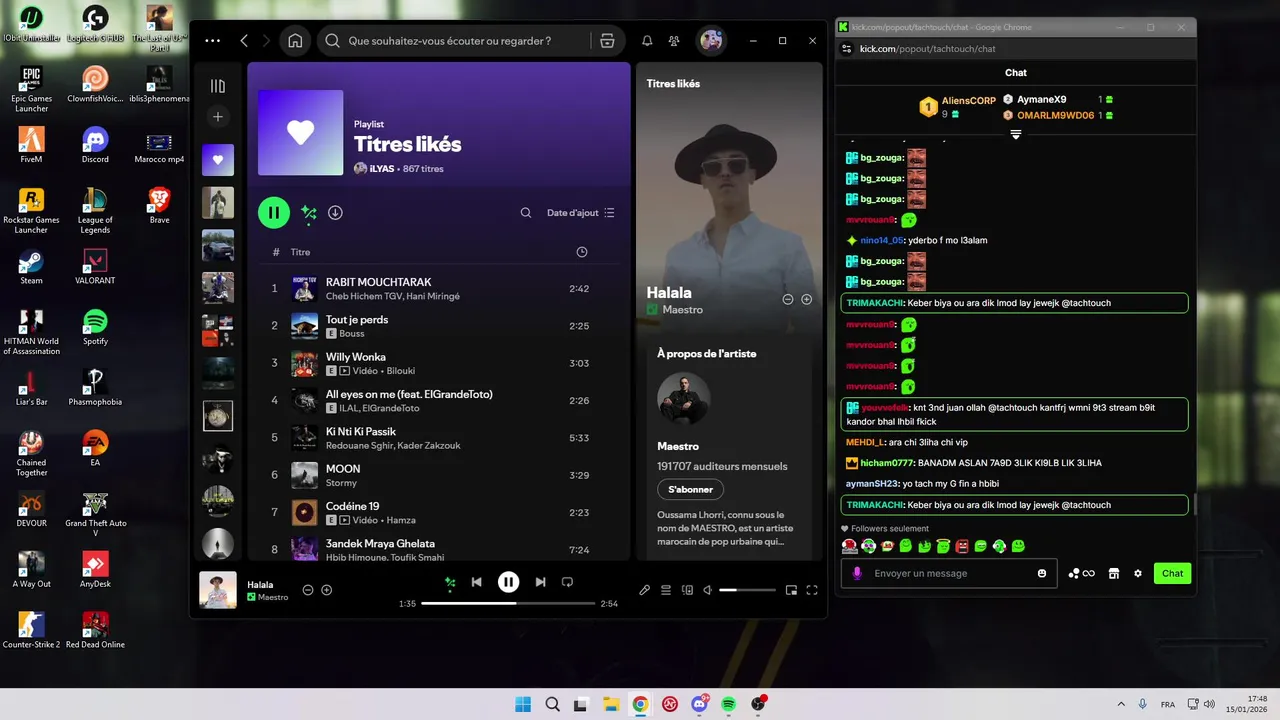Adjust the Spotify volume slider
This screenshot has height=720, width=1280.
coord(746,590)
